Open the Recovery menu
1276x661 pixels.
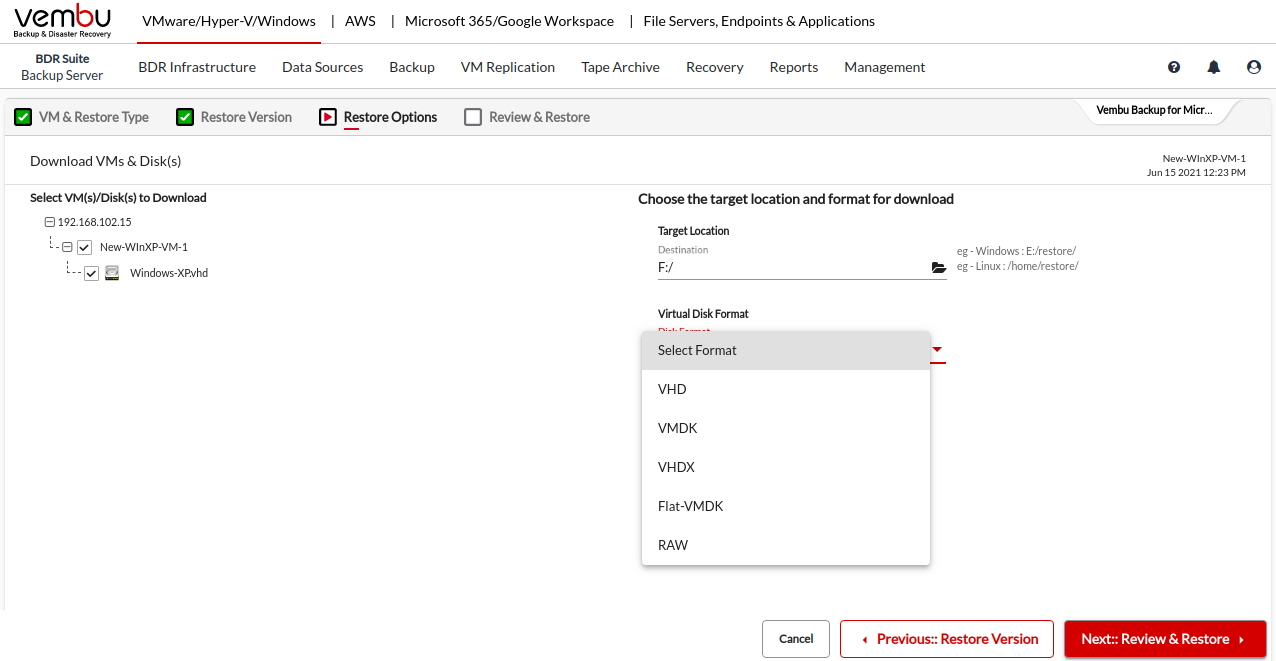pyautogui.click(x=714, y=67)
